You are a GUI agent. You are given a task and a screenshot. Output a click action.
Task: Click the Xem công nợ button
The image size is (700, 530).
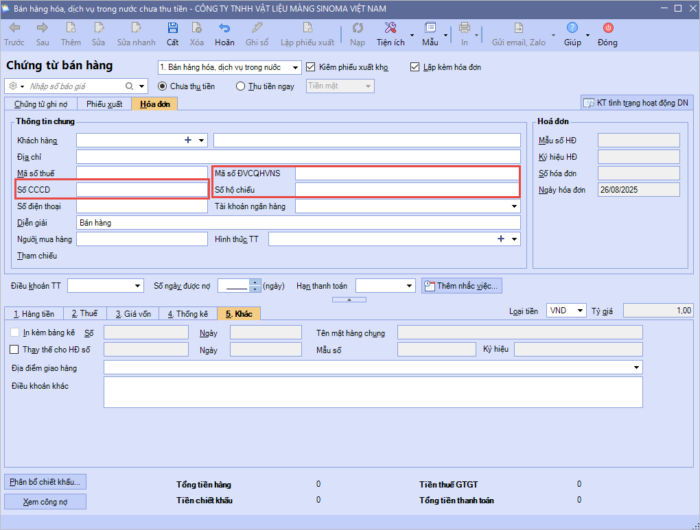[x=45, y=501]
